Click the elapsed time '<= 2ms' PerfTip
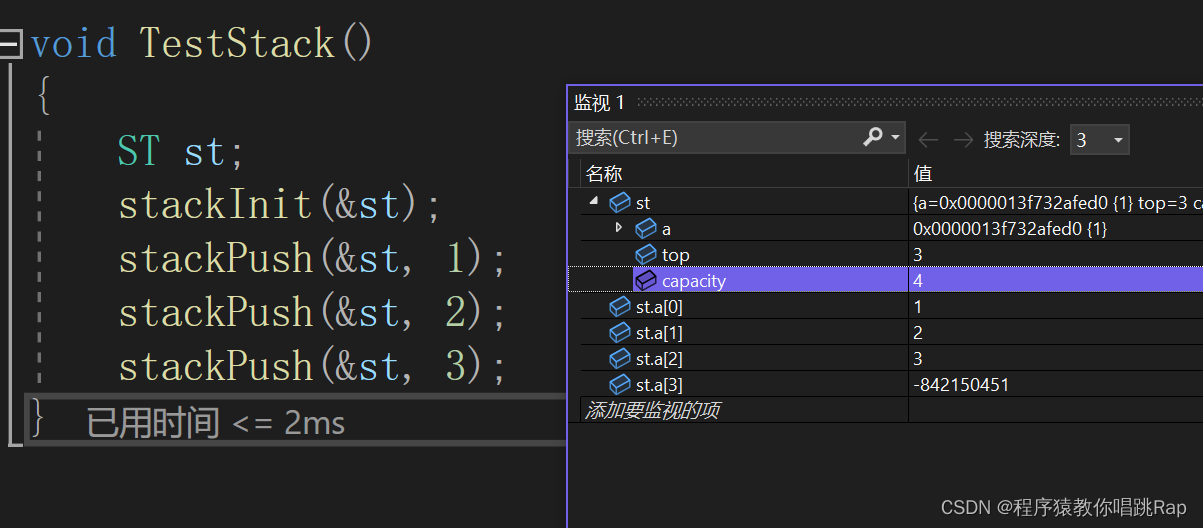The width and height of the screenshot is (1203, 528). 215,423
